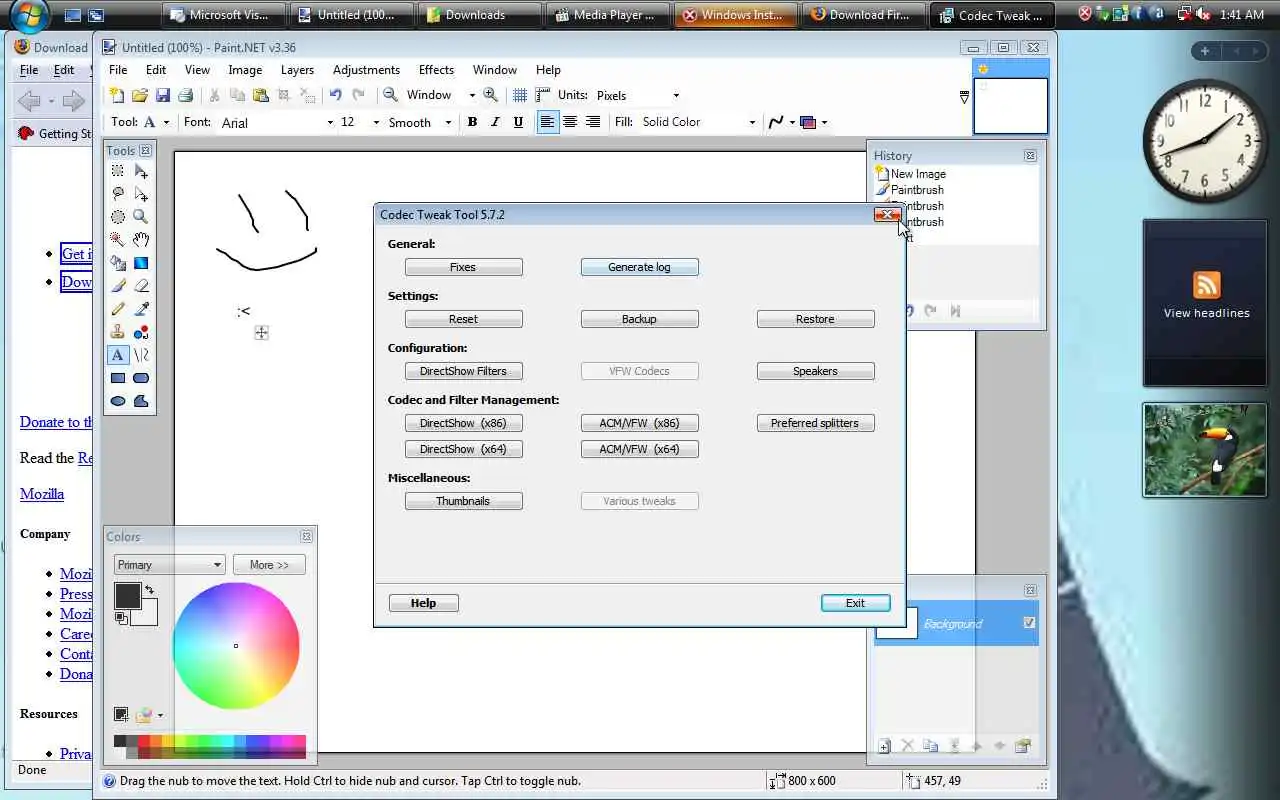Click the Paste icon in the toolbar
The image size is (1280, 800).
[x=260, y=95]
